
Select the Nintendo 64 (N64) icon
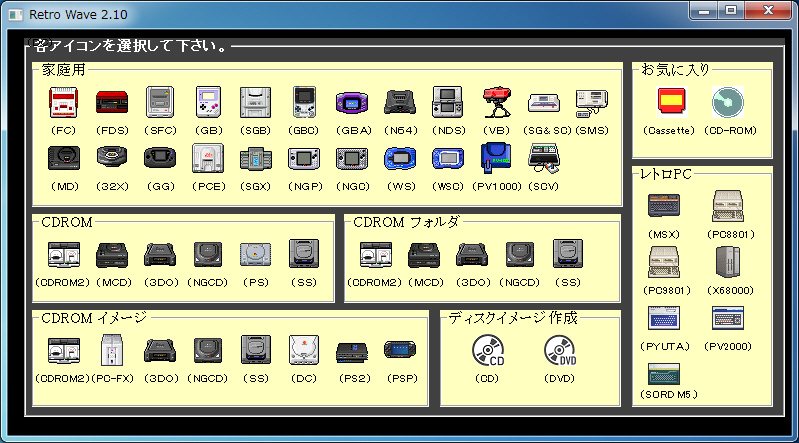tap(400, 102)
